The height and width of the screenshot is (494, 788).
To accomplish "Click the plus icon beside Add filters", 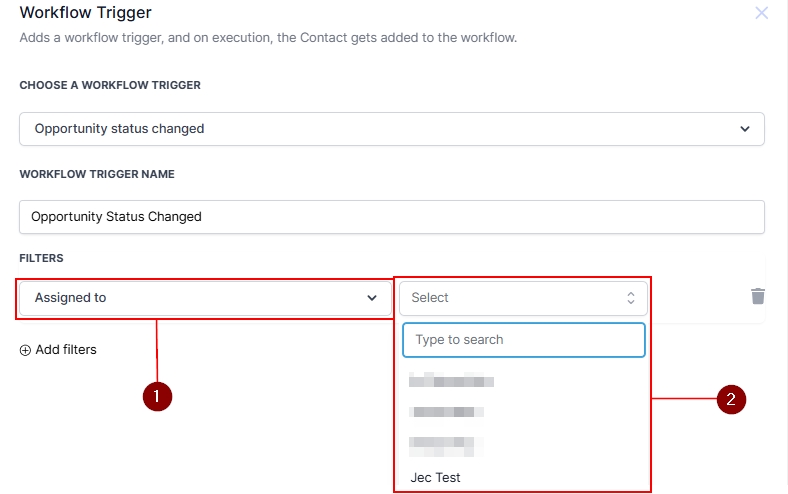I will point(25,350).
